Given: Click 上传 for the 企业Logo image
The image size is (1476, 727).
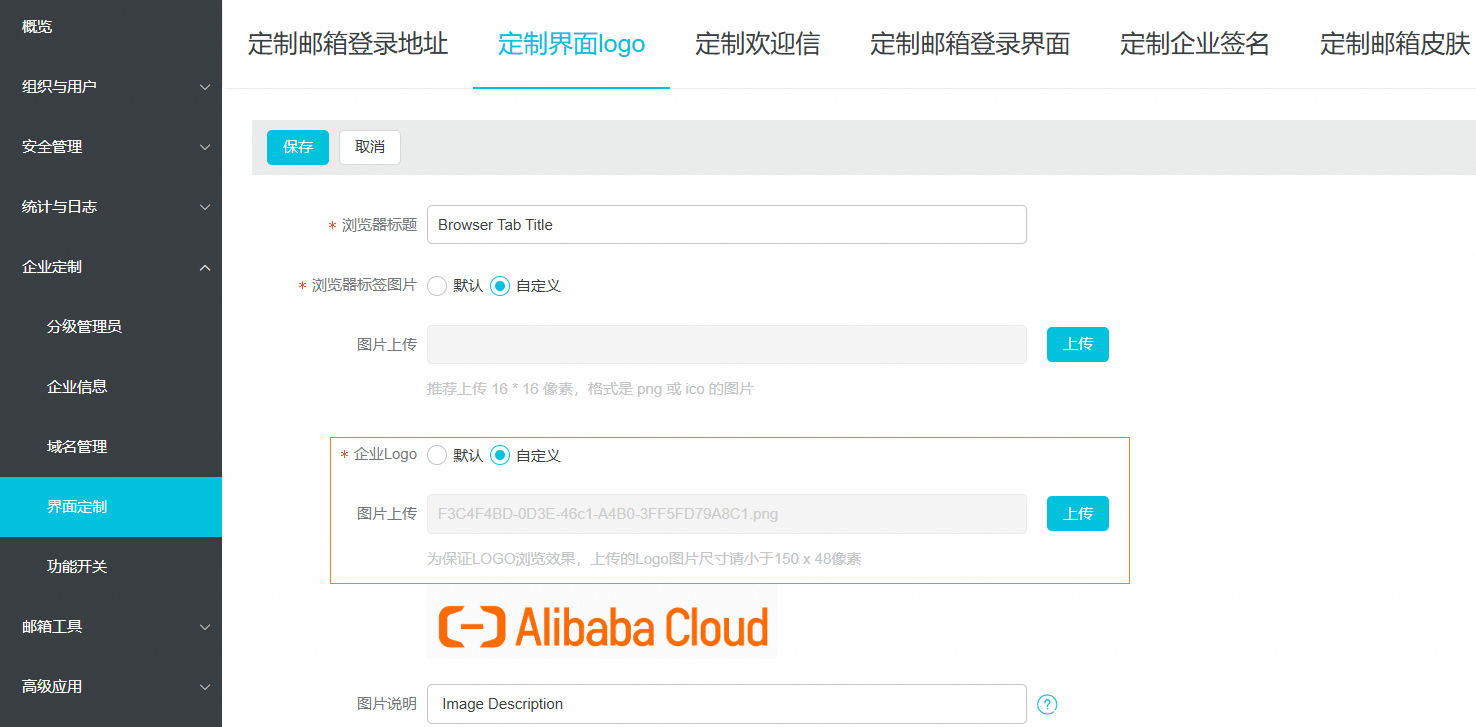Looking at the screenshot, I should 1078,514.
